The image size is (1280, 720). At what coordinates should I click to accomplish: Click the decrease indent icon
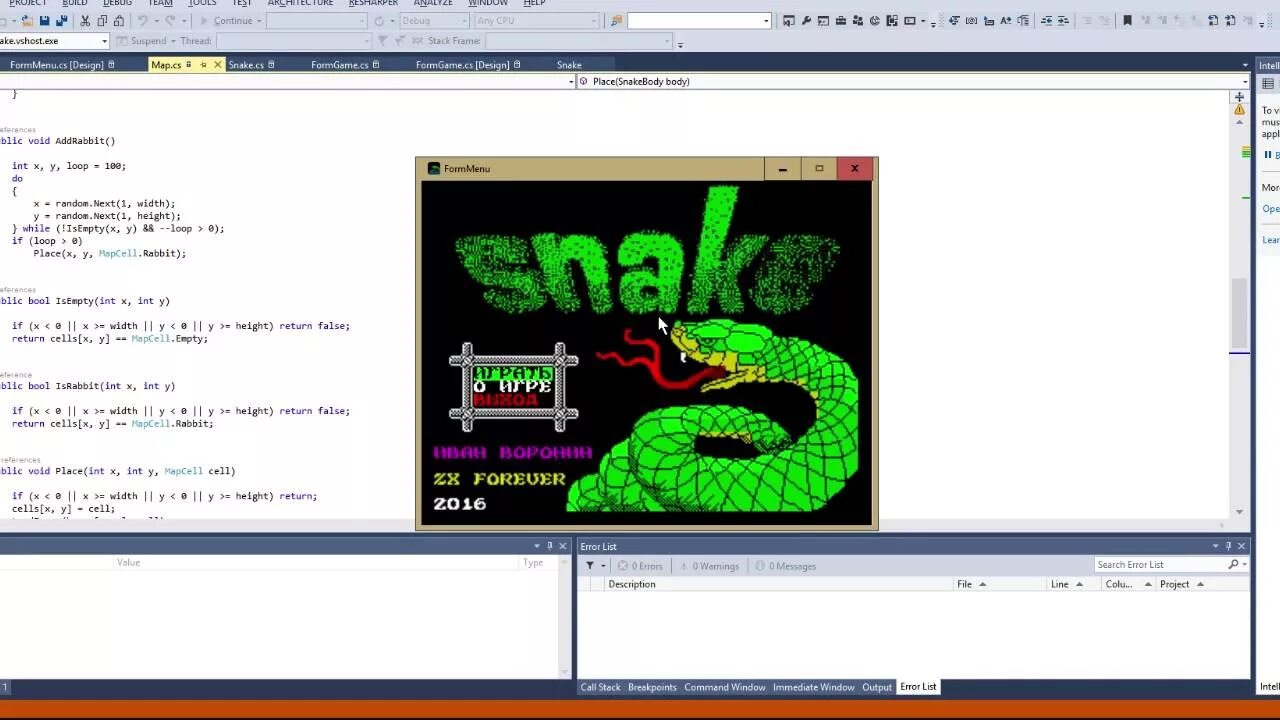(1047, 21)
